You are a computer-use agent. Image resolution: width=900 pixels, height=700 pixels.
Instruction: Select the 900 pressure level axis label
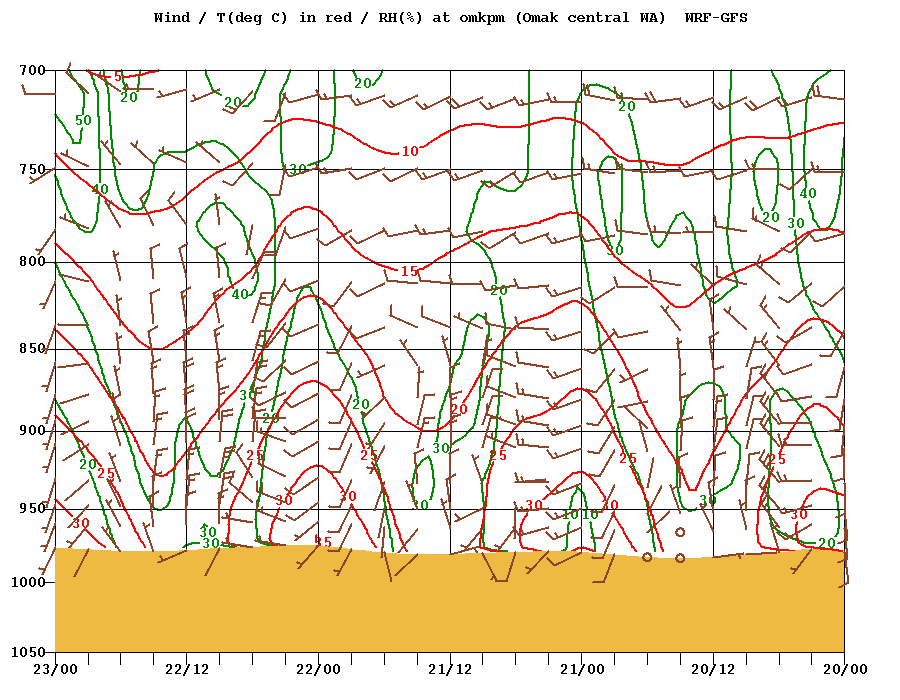(x=32, y=431)
